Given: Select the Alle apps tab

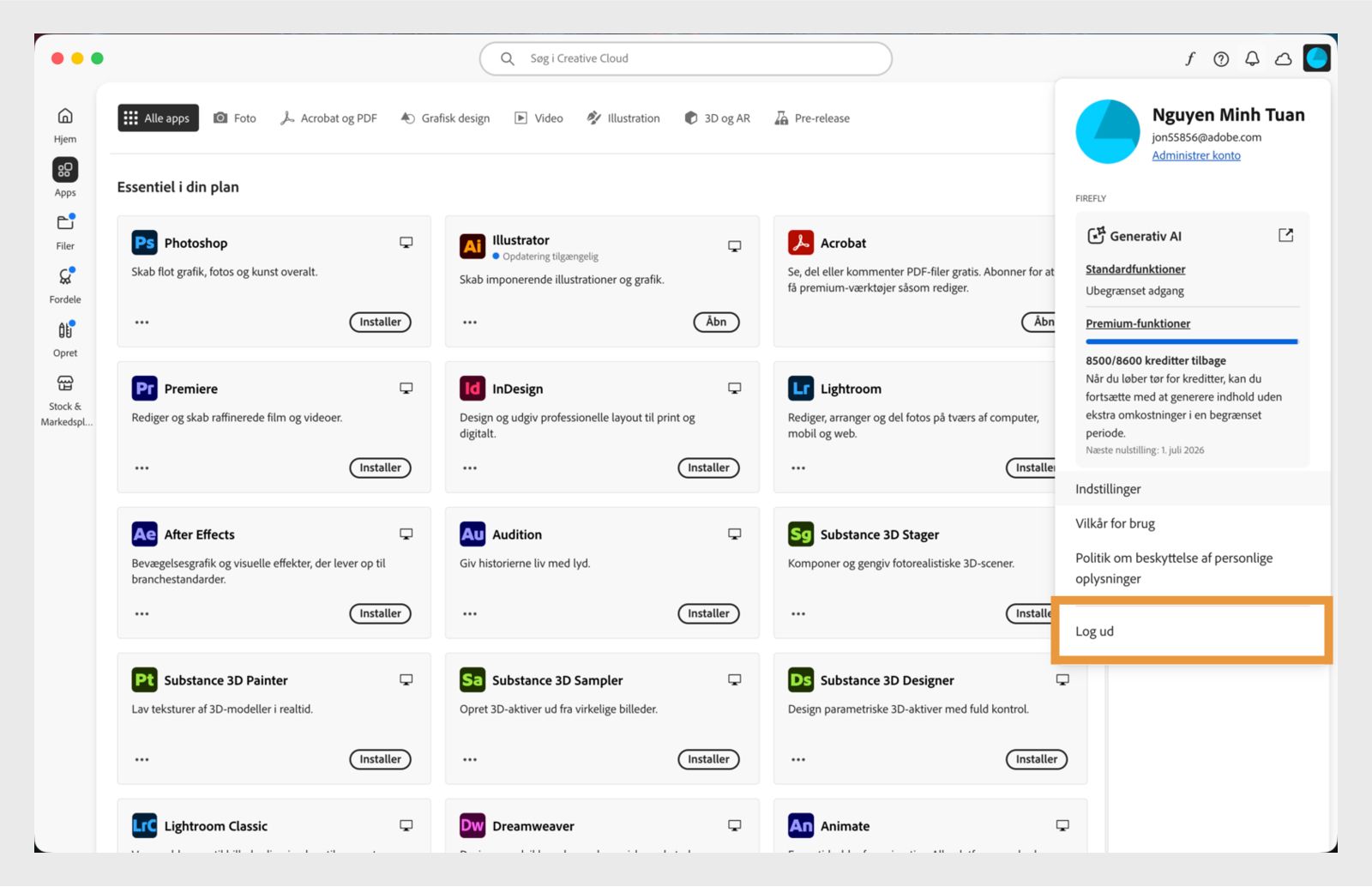Looking at the screenshot, I should [x=158, y=118].
